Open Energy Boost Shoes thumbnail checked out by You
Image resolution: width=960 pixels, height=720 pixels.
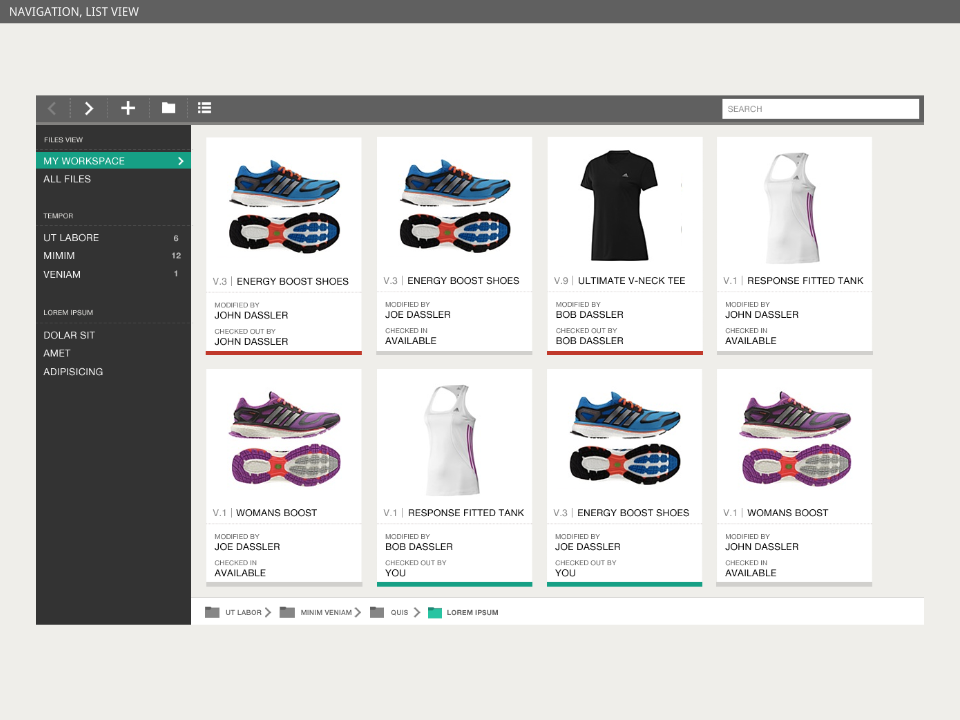[625, 438]
